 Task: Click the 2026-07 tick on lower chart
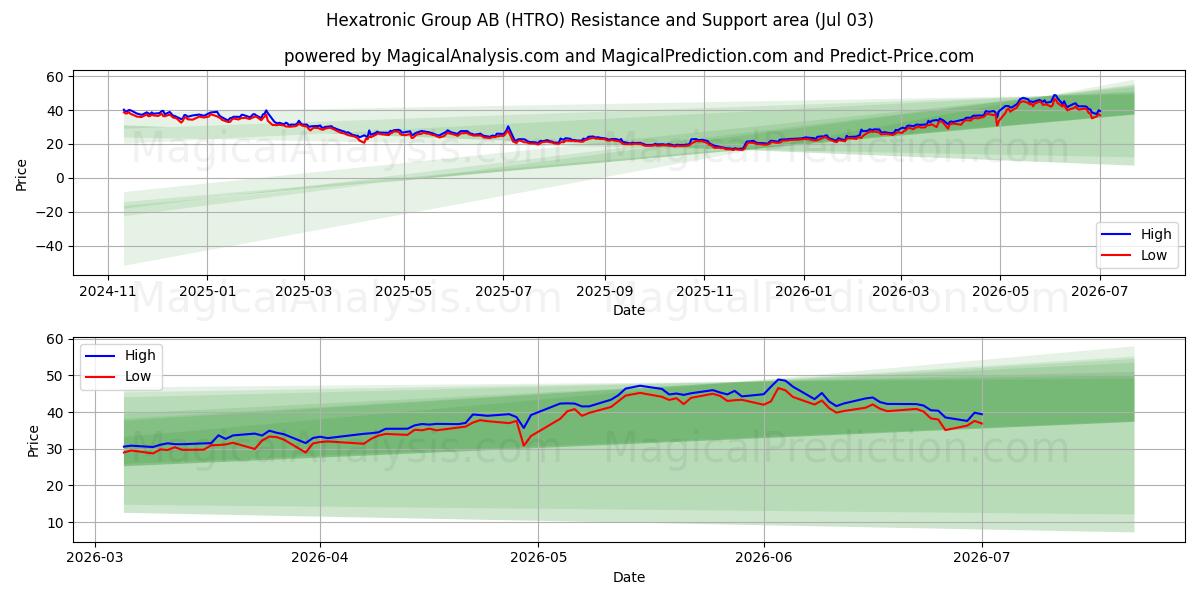pyautogui.click(x=982, y=558)
